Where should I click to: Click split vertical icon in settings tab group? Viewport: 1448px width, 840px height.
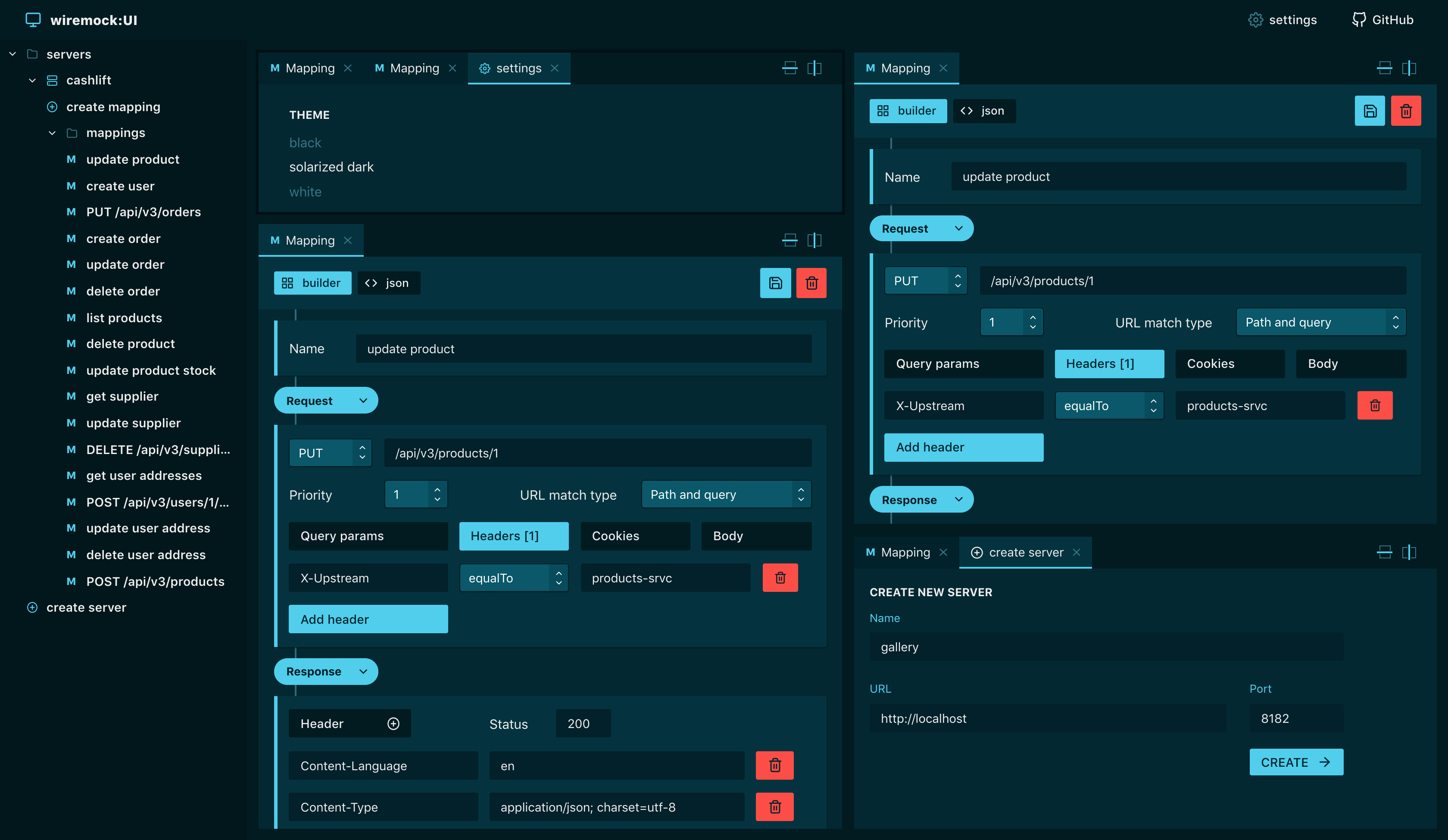tap(814, 68)
